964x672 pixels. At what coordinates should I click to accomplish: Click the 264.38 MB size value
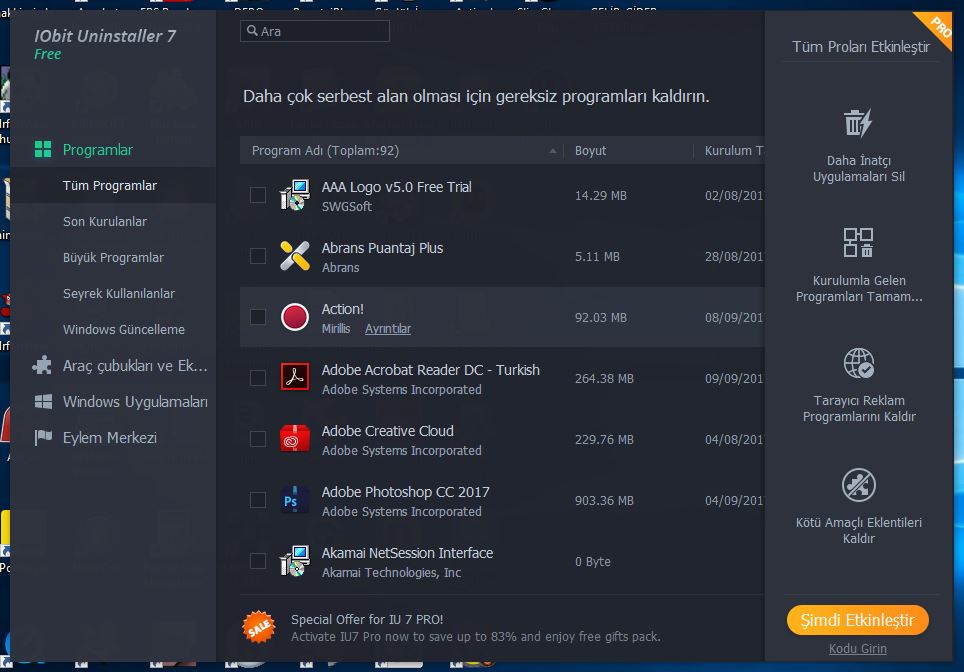[604, 379]
